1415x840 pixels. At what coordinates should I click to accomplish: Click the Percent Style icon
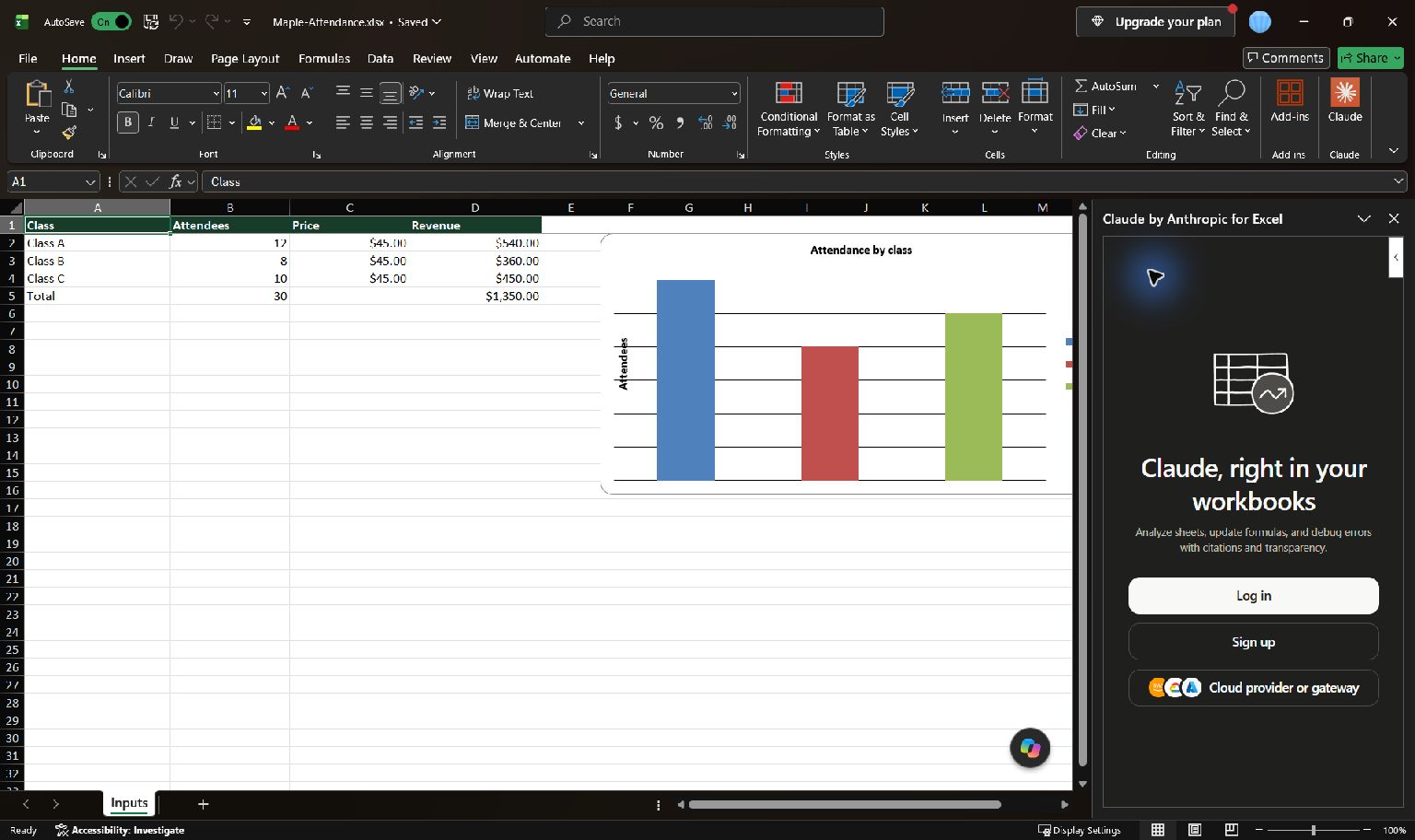tap(656, 122)
